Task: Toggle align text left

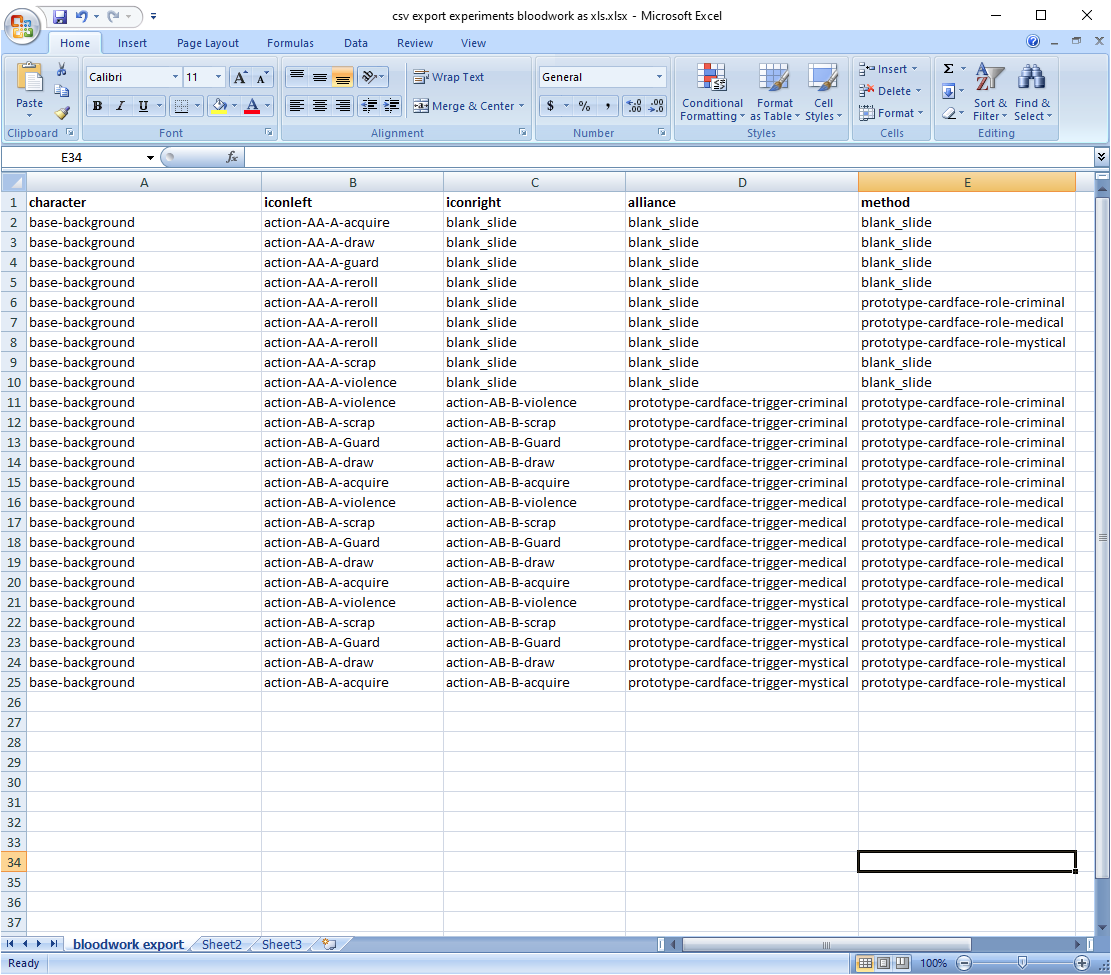Action: coord(297,106)
